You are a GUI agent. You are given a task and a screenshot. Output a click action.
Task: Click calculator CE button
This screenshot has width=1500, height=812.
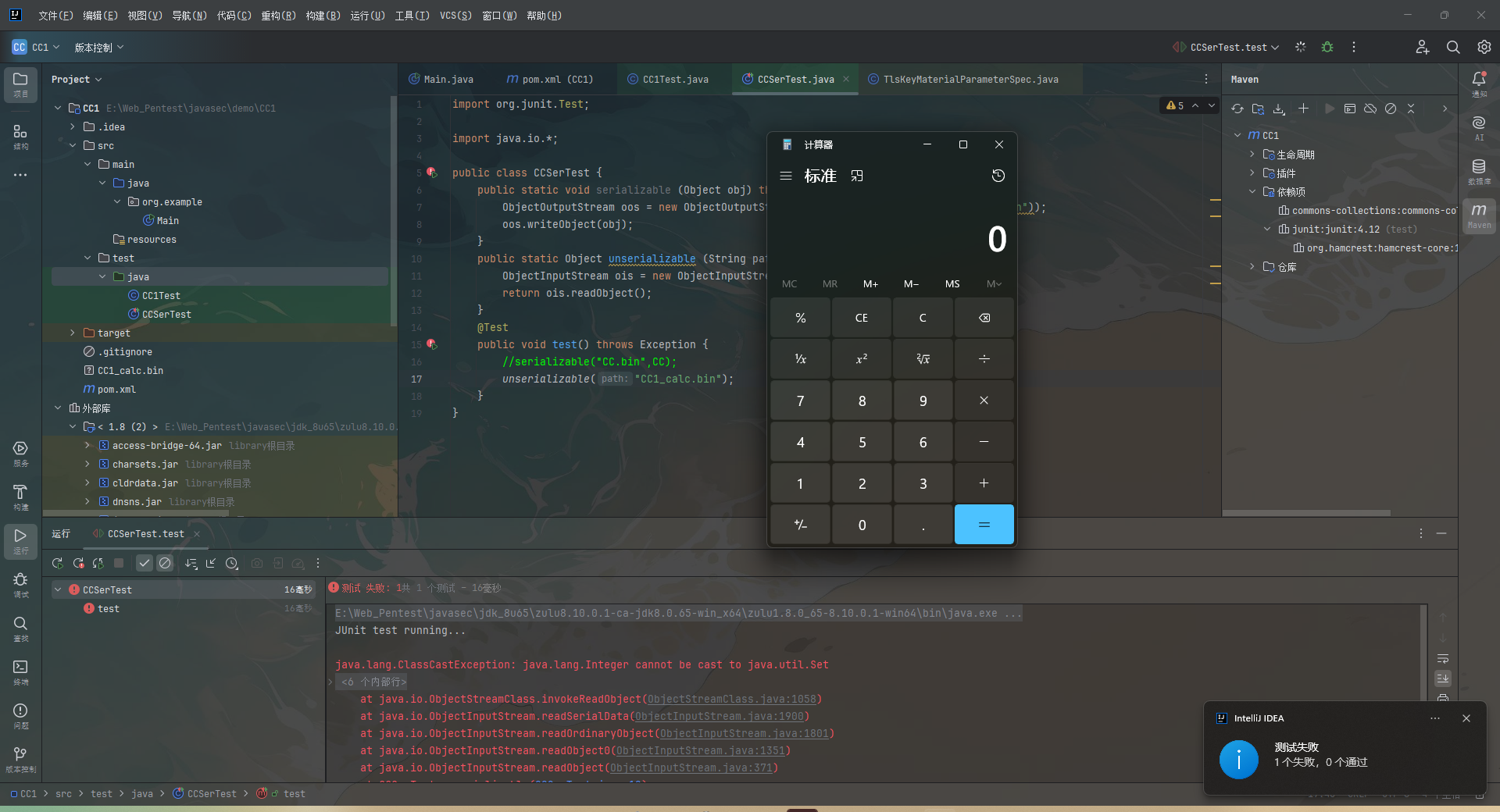[x=862, y=318]
